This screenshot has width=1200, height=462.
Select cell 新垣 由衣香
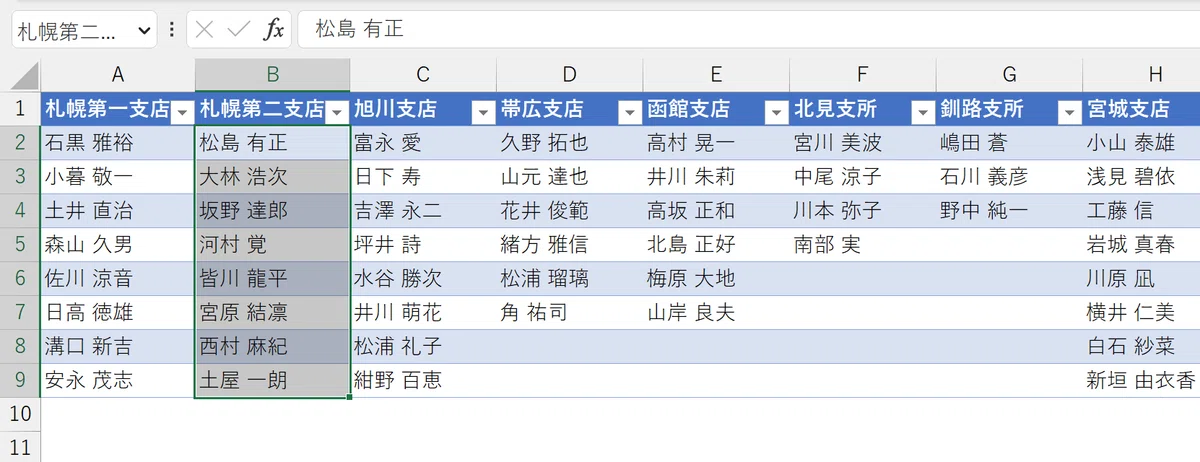click(x=1141, y=381)
